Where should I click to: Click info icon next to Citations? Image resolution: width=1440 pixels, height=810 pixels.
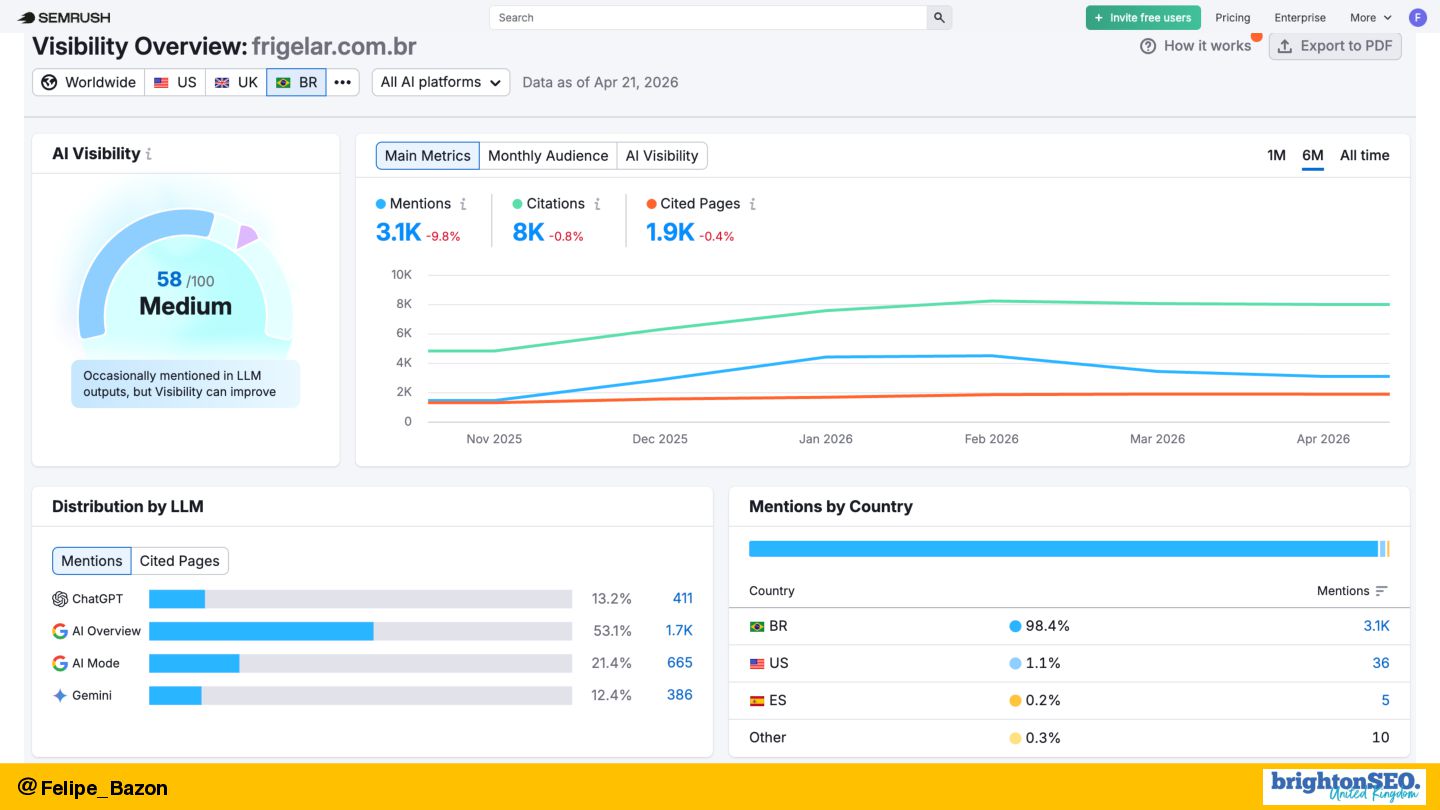(597, 204)
